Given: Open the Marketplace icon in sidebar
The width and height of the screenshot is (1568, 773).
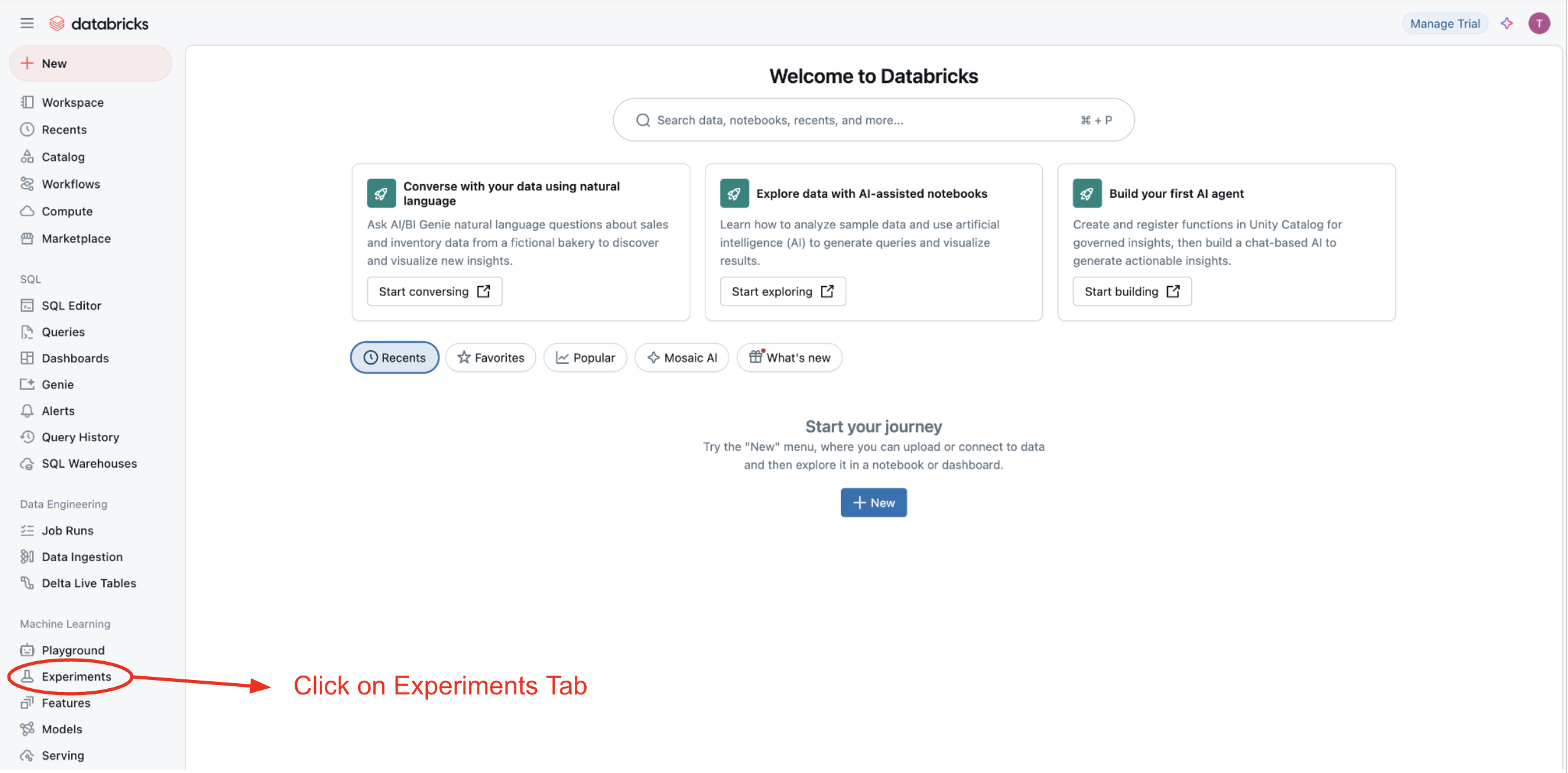Looking at the screenshot, I should point(27,238).
